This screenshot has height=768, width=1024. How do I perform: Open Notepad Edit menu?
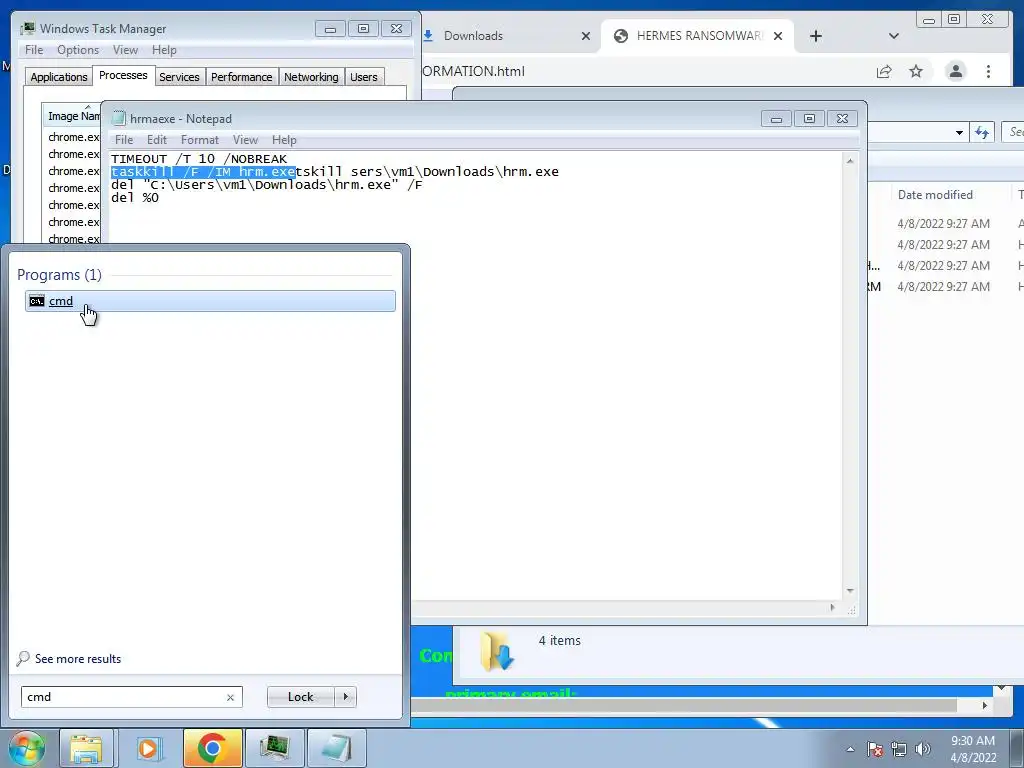point(157,140)
